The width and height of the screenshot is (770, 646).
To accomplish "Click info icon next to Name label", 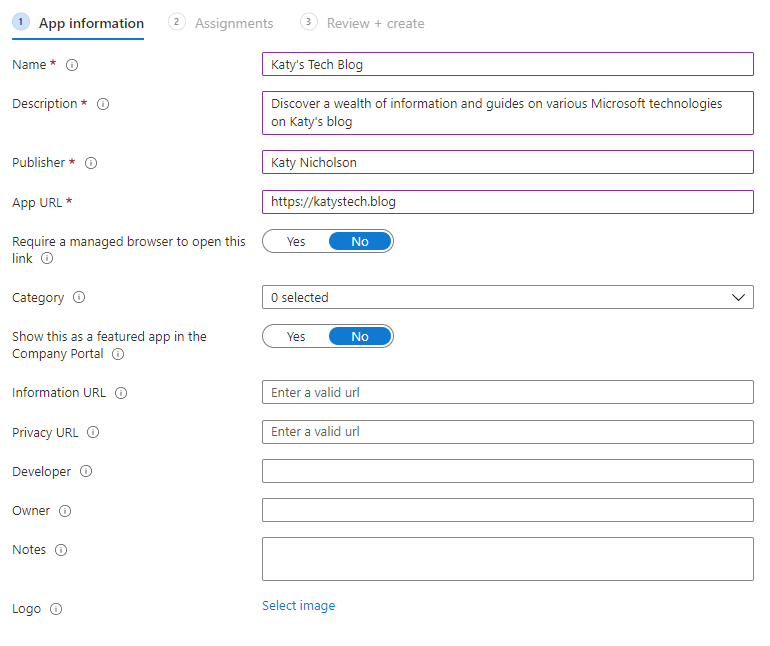I will (71, 65).
